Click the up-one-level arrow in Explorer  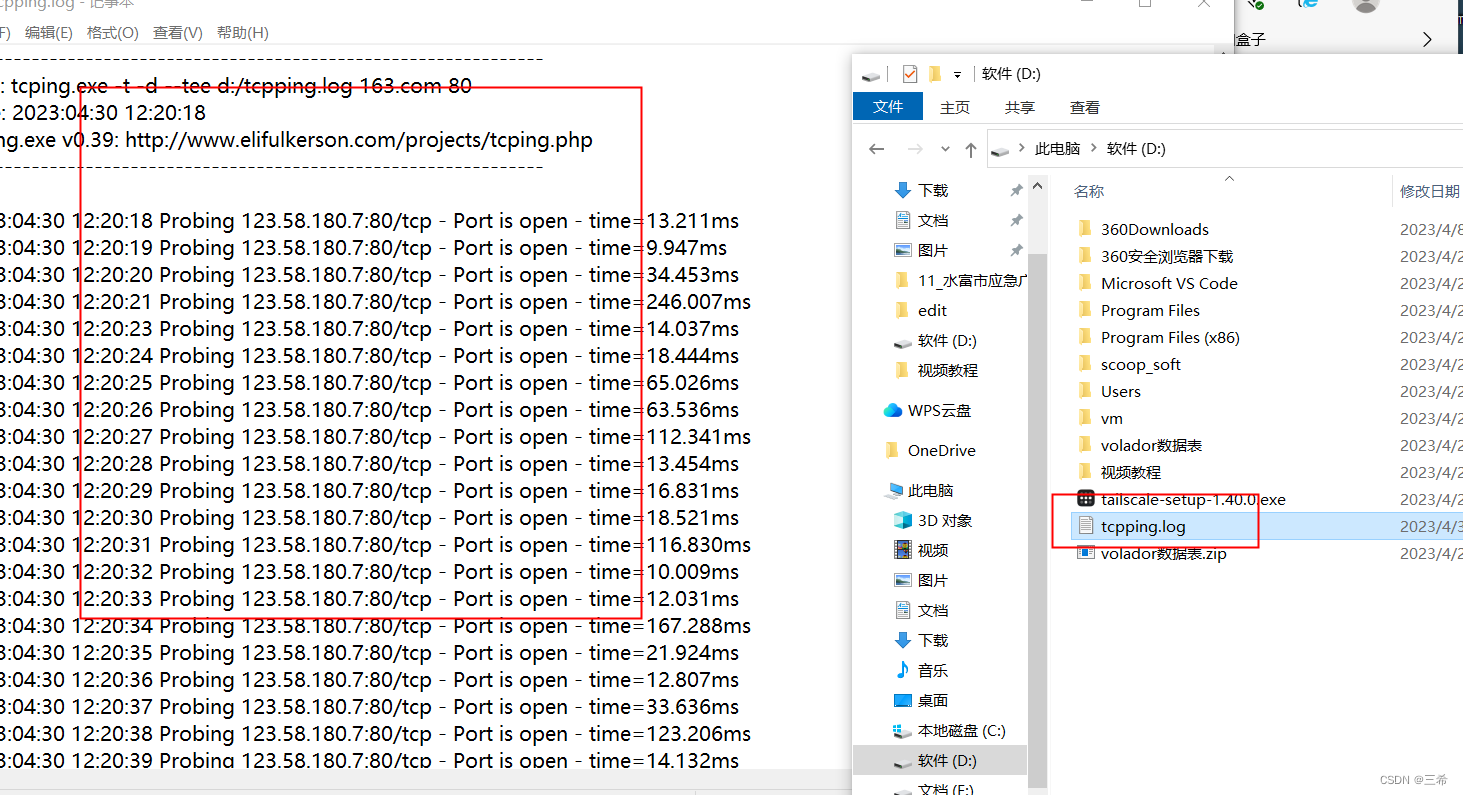point(970,149)
